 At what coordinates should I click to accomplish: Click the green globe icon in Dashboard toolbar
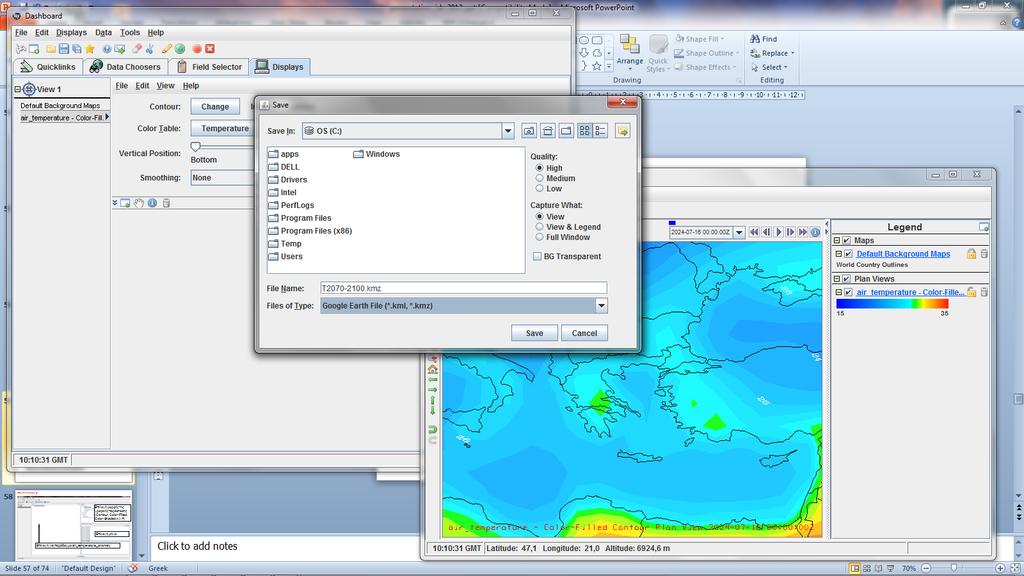[180, 49]
